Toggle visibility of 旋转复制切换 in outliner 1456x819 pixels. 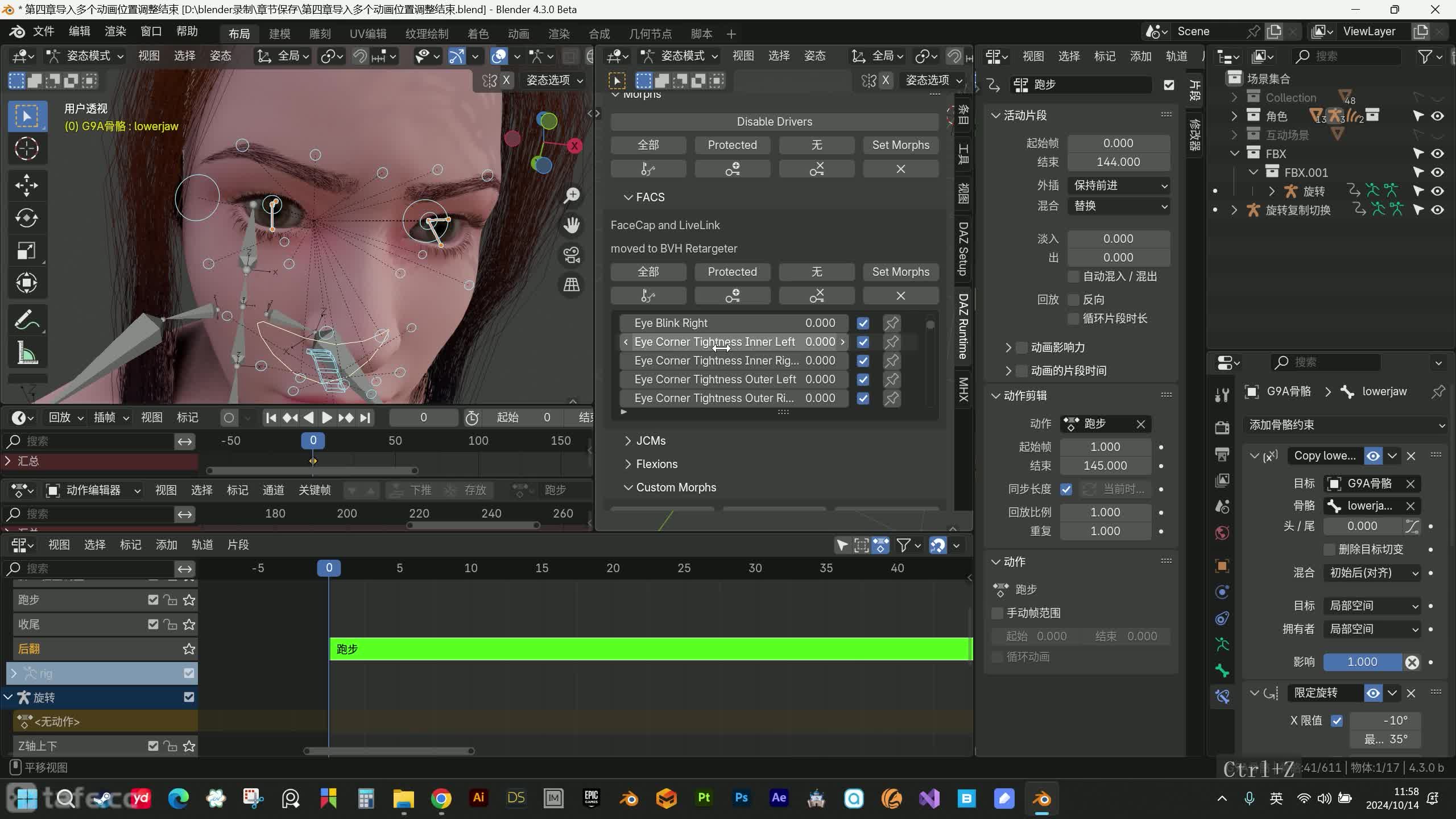(1438, 210)
